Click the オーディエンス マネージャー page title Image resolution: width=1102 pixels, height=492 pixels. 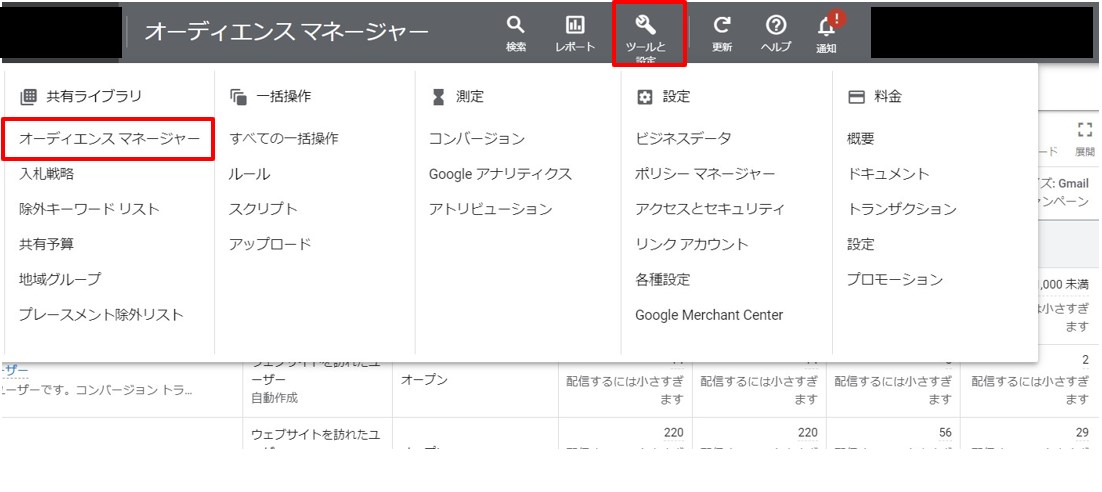click(286, 32)
